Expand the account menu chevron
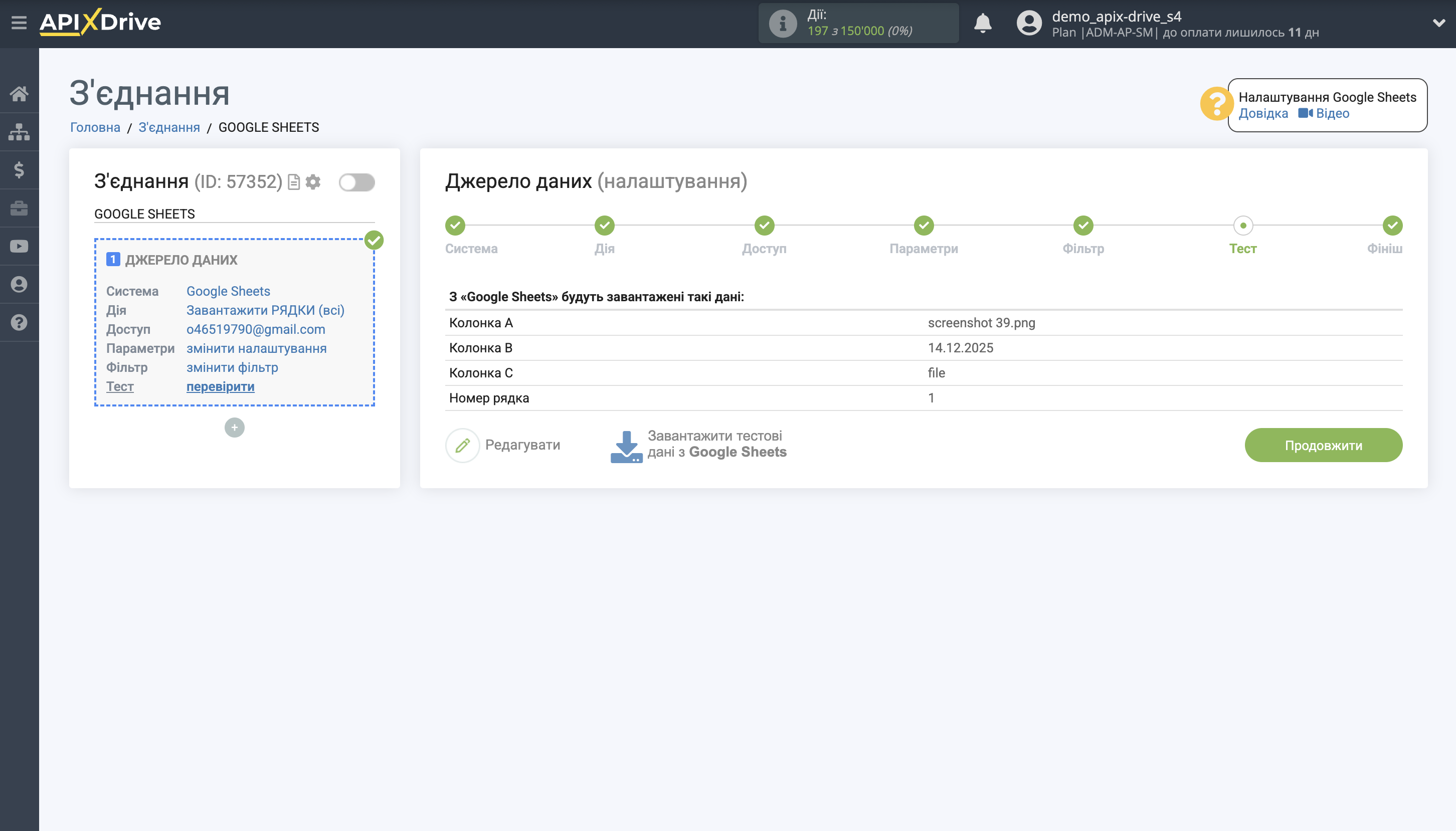This screenshot has height=831, width=1456. (x=1439, y=23)
